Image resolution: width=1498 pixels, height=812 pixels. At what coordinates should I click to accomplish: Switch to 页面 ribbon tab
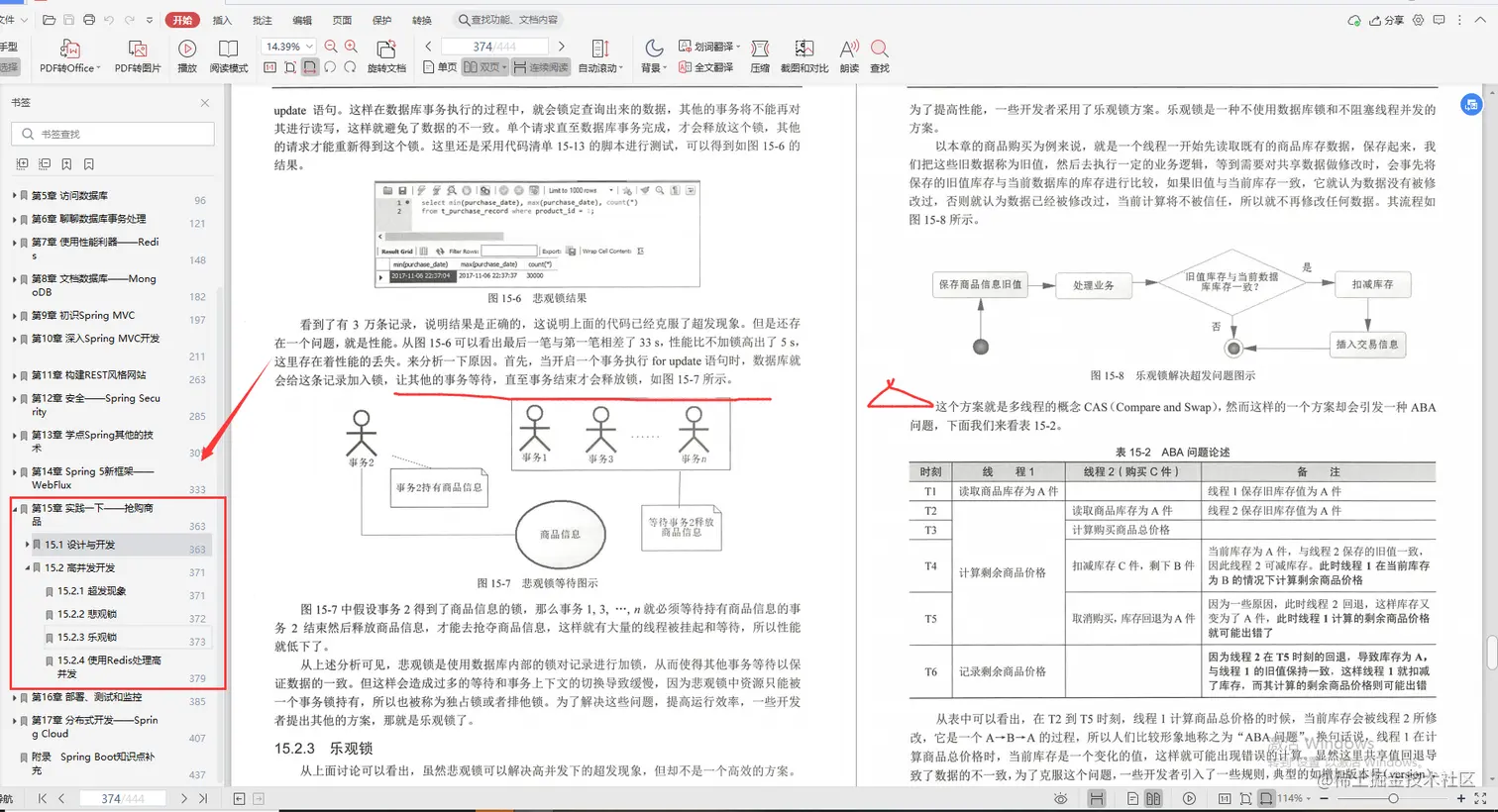pyautogui.click(x=342, y=20)
